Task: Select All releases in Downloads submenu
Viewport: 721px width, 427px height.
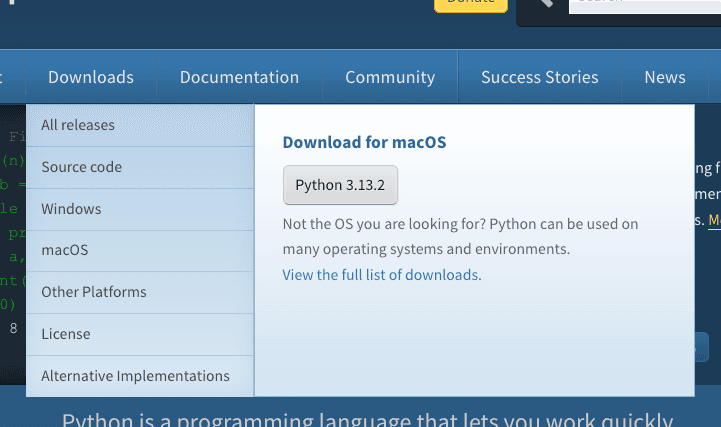Action: [140, 125]
